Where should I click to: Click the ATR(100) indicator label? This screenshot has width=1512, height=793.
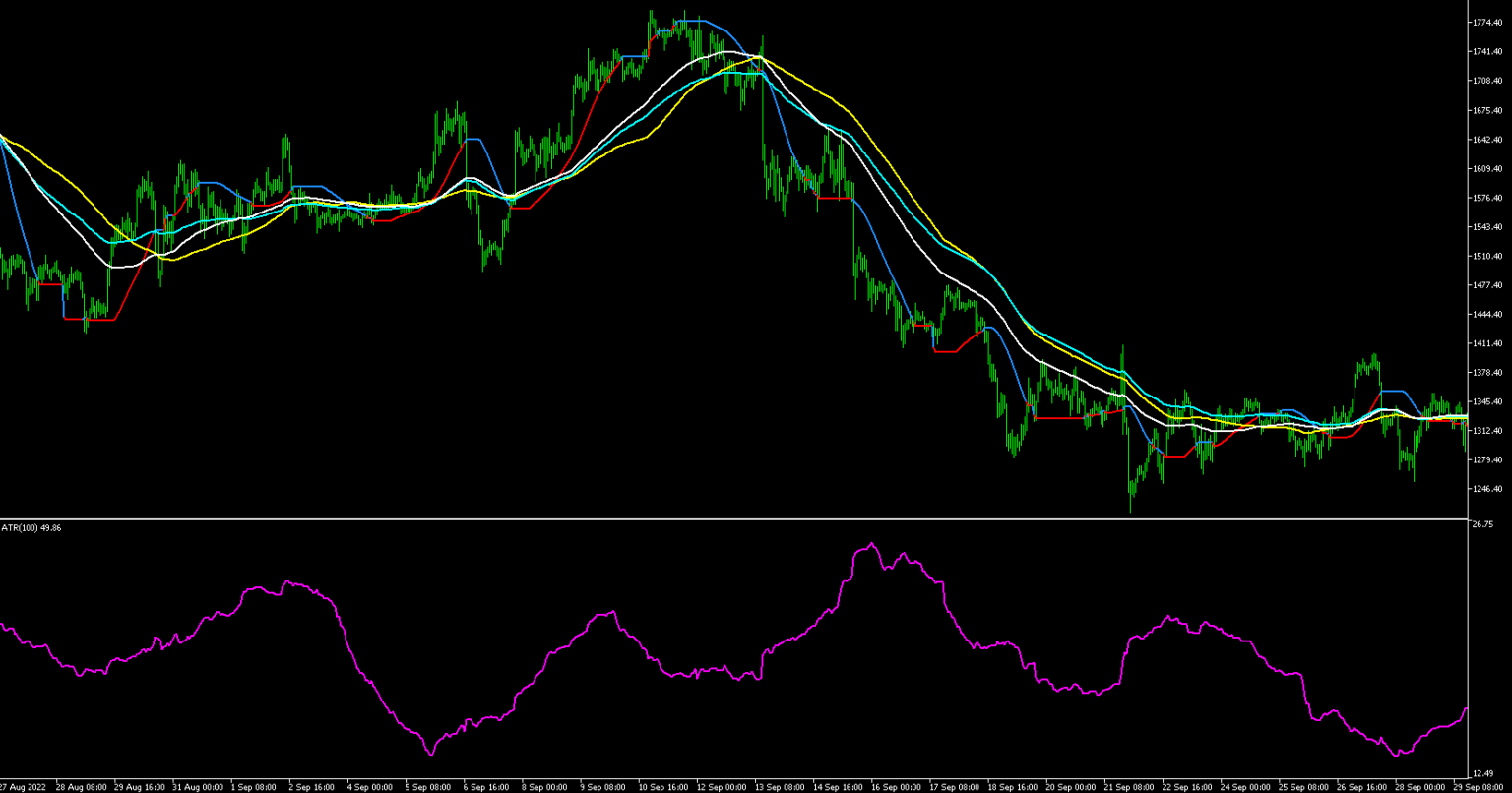(x=31, y=528)
